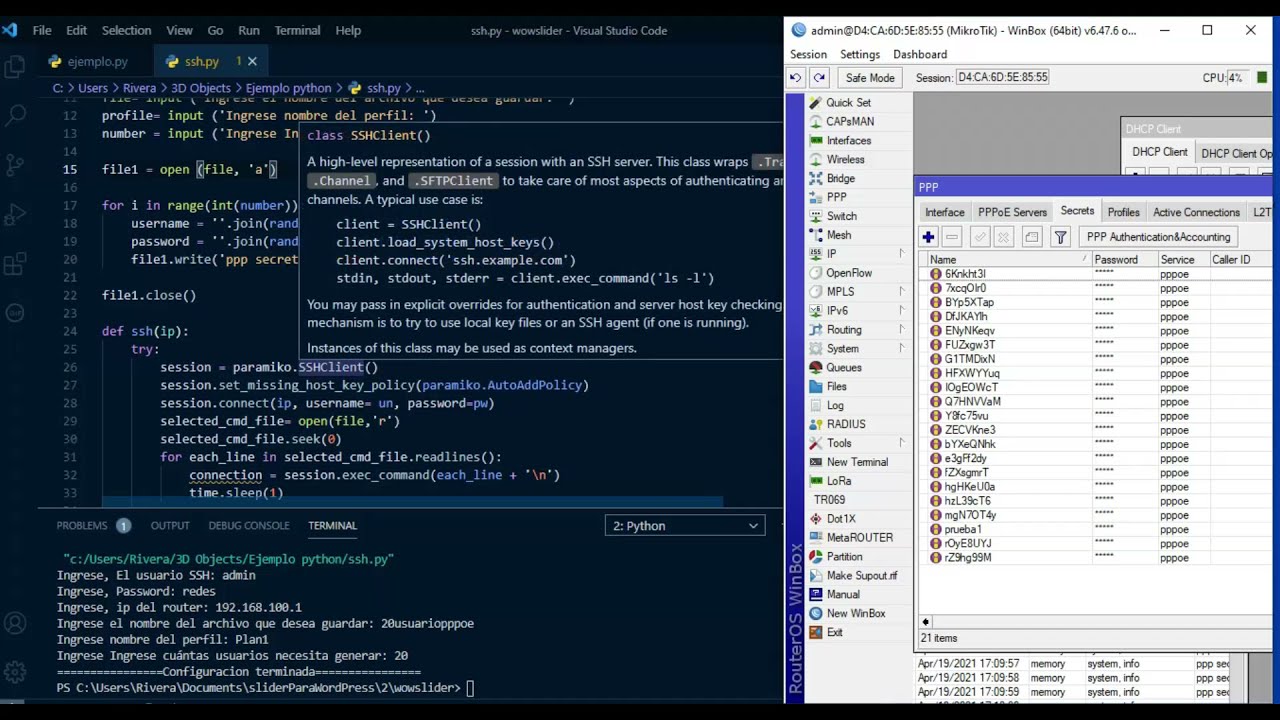
Task: Click the Remove (minus) icon in PPP window
Action: (x=952, y=237)
